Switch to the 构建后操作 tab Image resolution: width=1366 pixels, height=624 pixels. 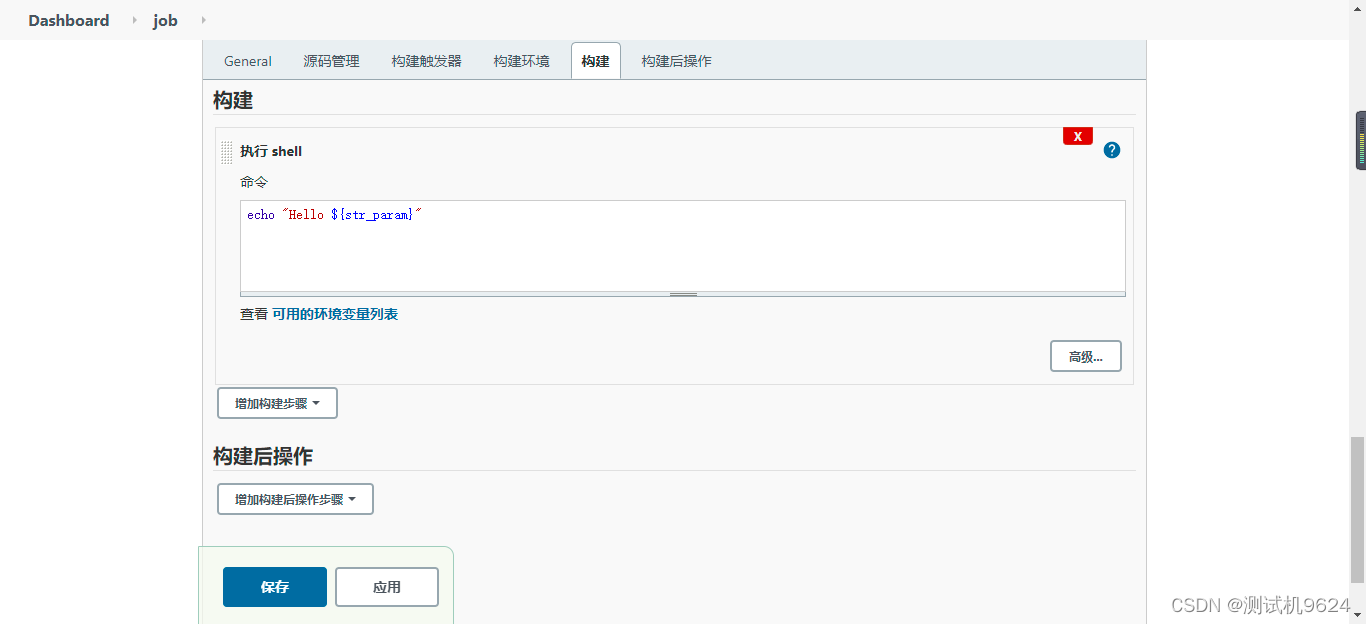(677, 61)
